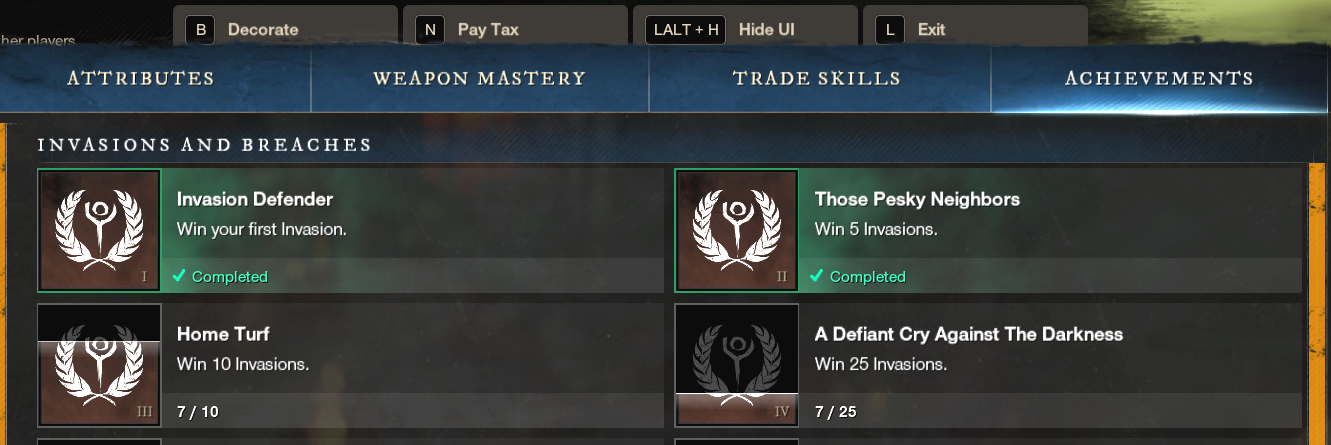
Task: Click the LALT + H keybind icon
Action: click(686, 30)
